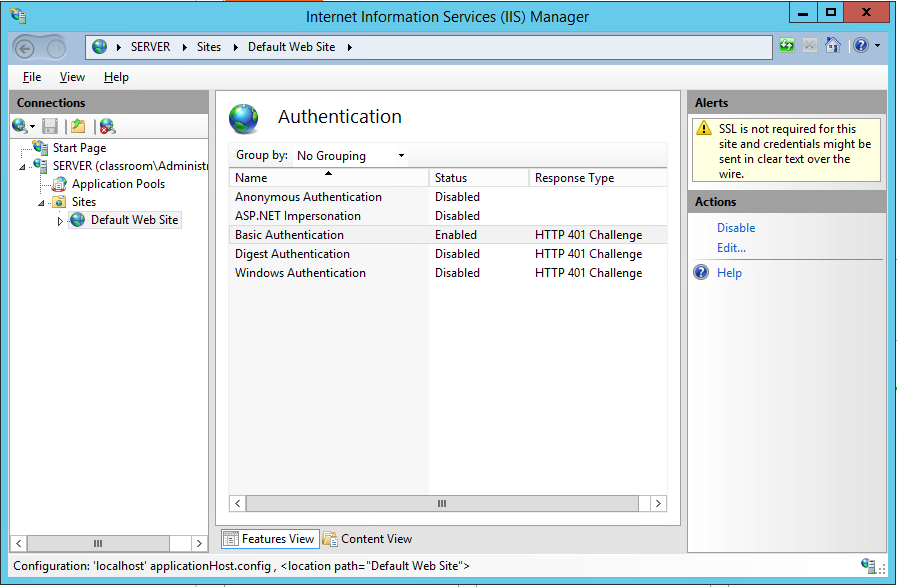Click the large Authentication globe icon
The height and width of the screenshot is (587, 897).
click(x=244, y=118)
